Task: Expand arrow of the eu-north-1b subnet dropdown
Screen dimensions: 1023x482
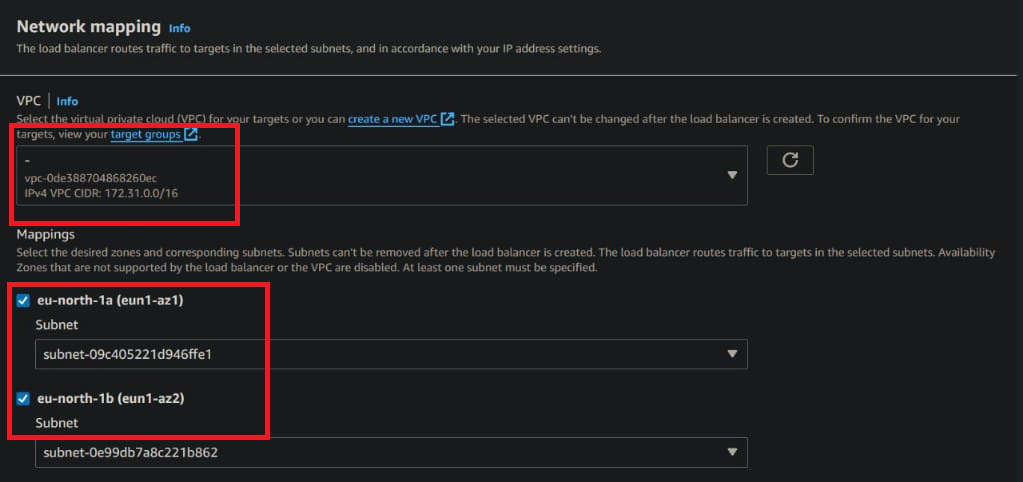Action: 732,453
